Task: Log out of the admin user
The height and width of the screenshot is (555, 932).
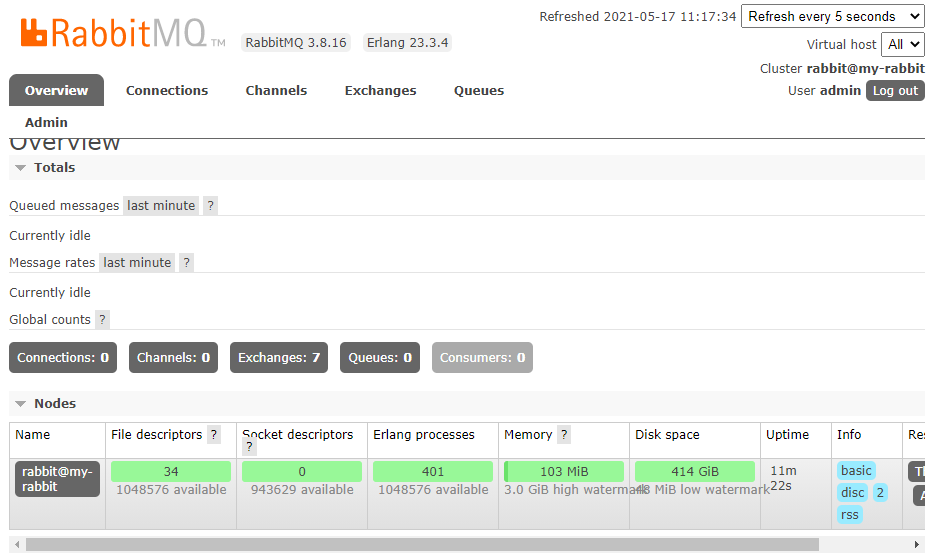Action: pyautogui.click(x=895, y=90)
